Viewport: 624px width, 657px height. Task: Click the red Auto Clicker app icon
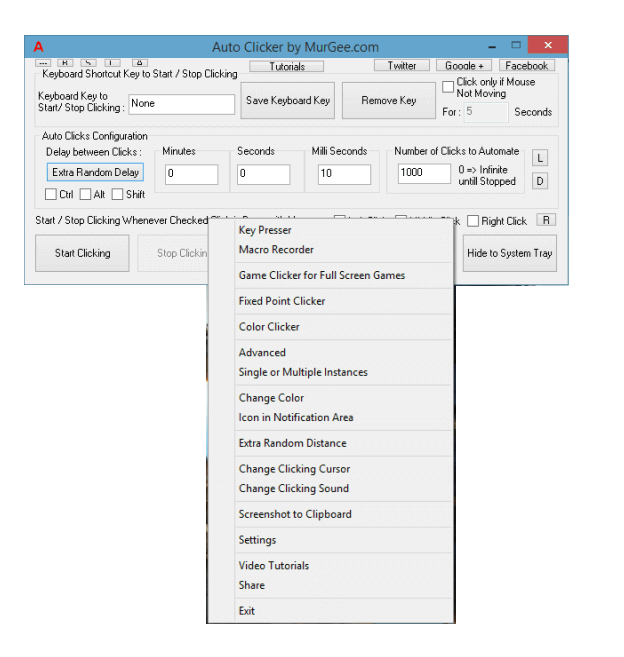point(39,47)
